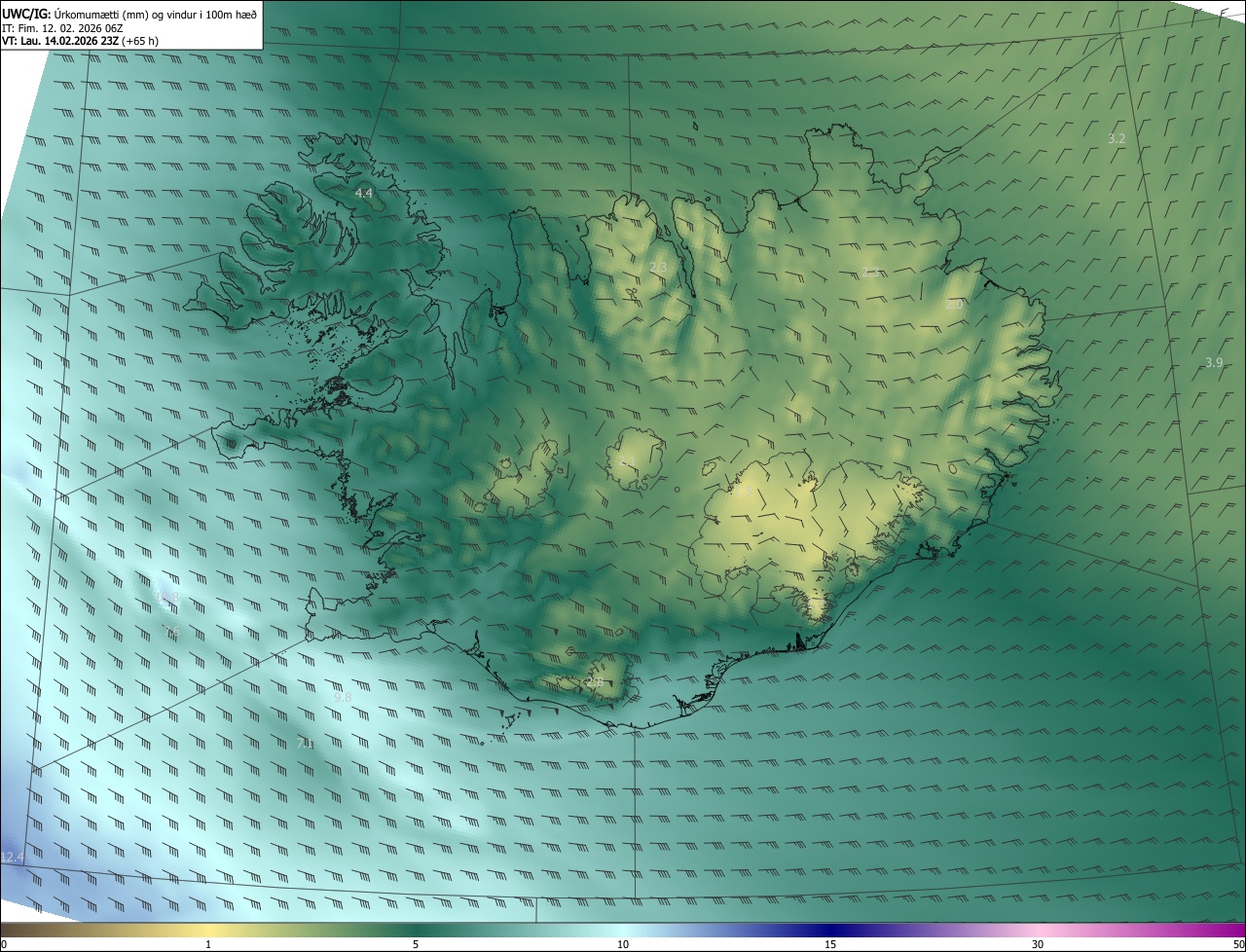Click the colorbar tick labeled 15
Viewport: 1246px width, 952px height.
[830, 944]
